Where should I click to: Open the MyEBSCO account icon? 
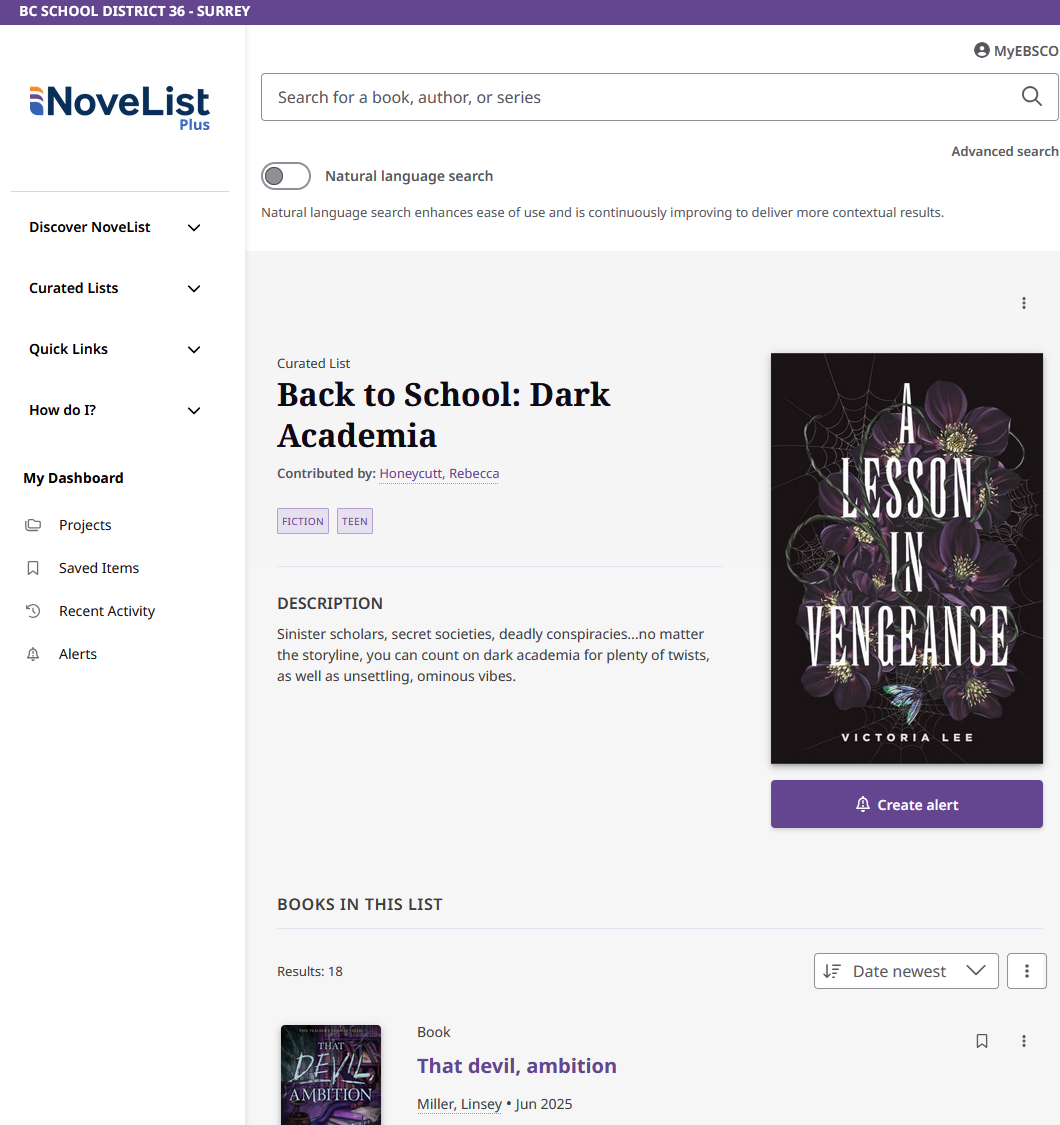(981, 50)
